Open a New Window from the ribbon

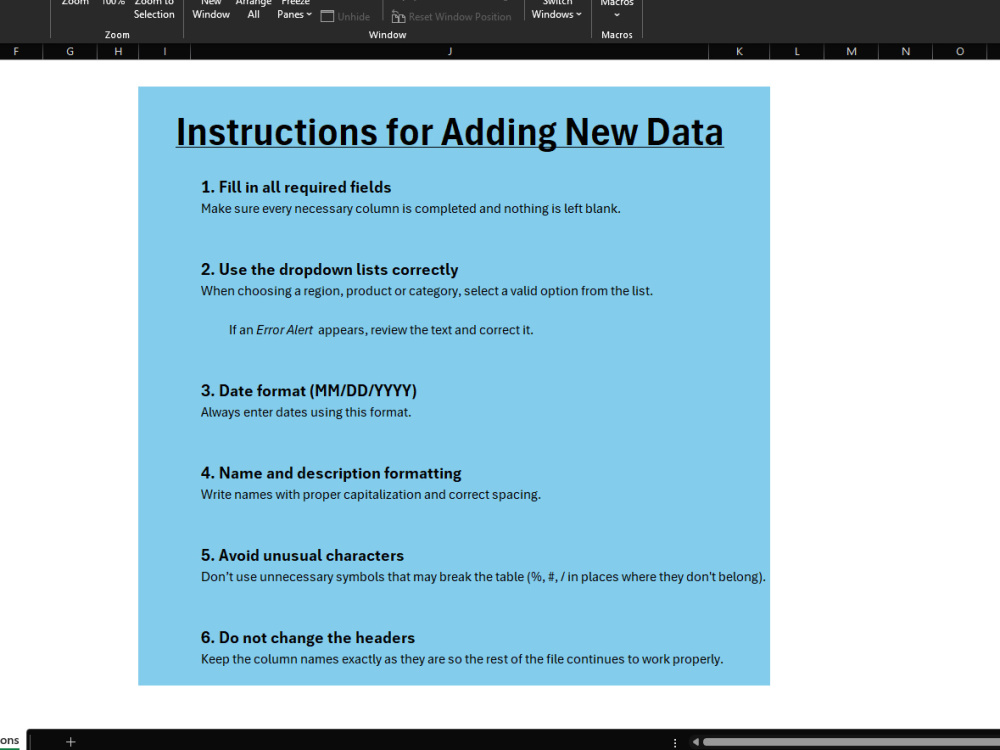pyautogui.click(x=211, y=10)
